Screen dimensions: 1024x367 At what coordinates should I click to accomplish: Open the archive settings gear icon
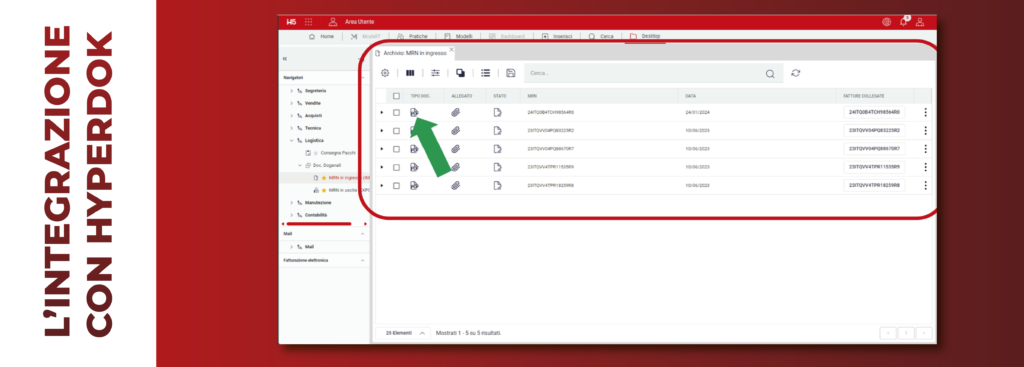tap(385, 73)
